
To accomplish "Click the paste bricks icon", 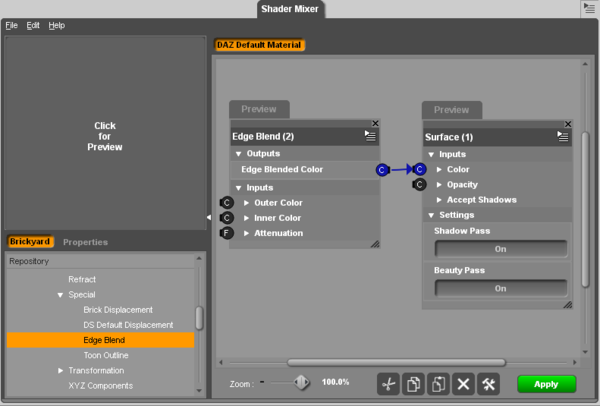I will click(x=438, y=384).
